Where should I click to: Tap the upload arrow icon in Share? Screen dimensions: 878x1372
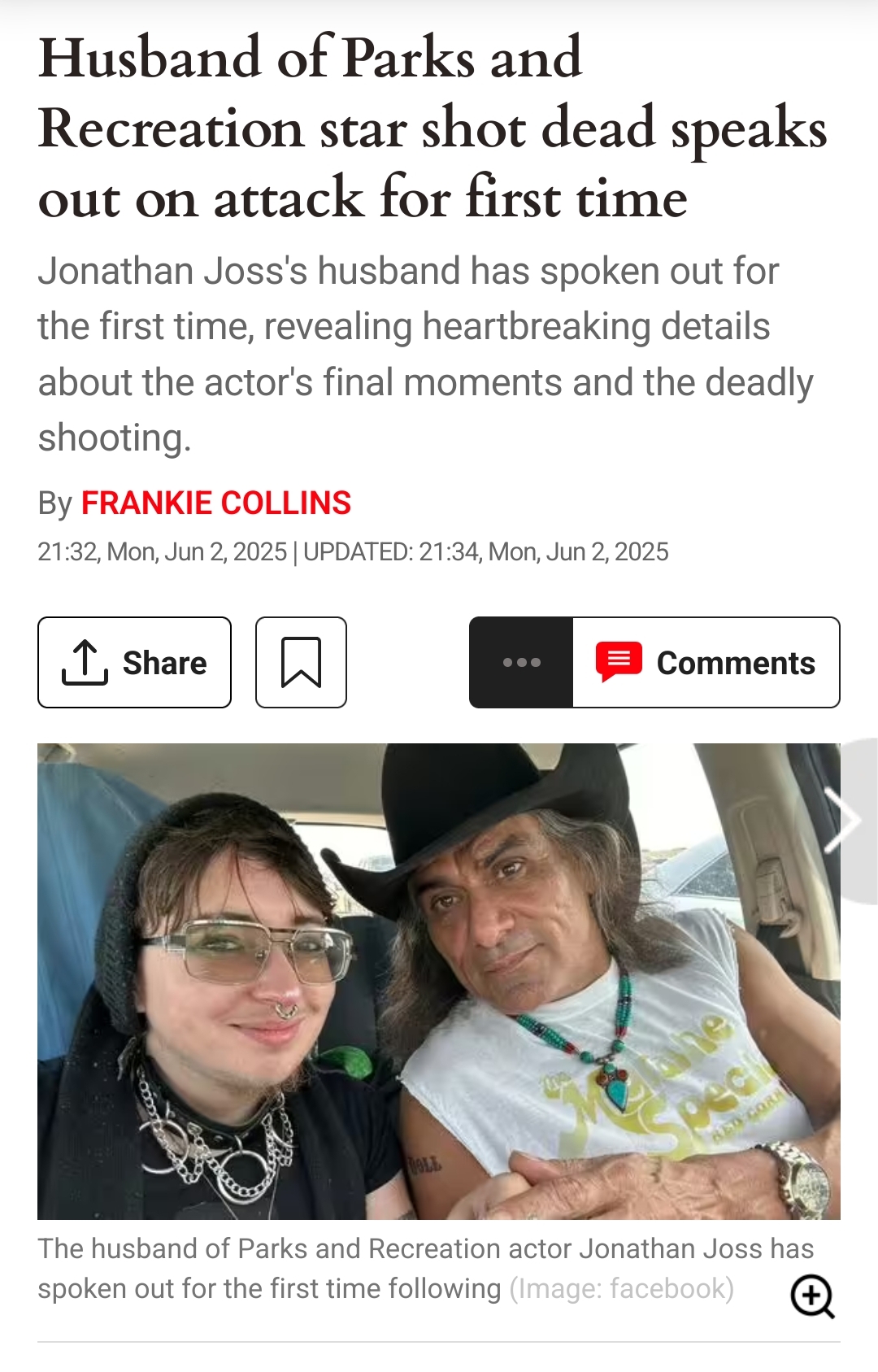point(85,663)
